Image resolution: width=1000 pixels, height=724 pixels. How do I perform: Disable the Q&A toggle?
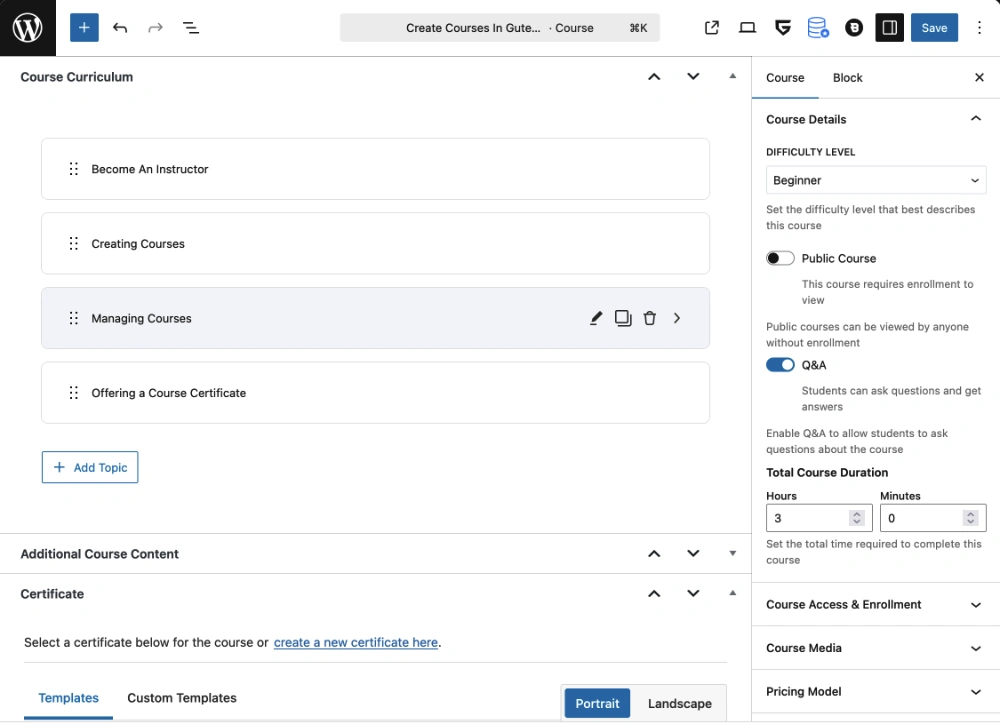point(780,365)
